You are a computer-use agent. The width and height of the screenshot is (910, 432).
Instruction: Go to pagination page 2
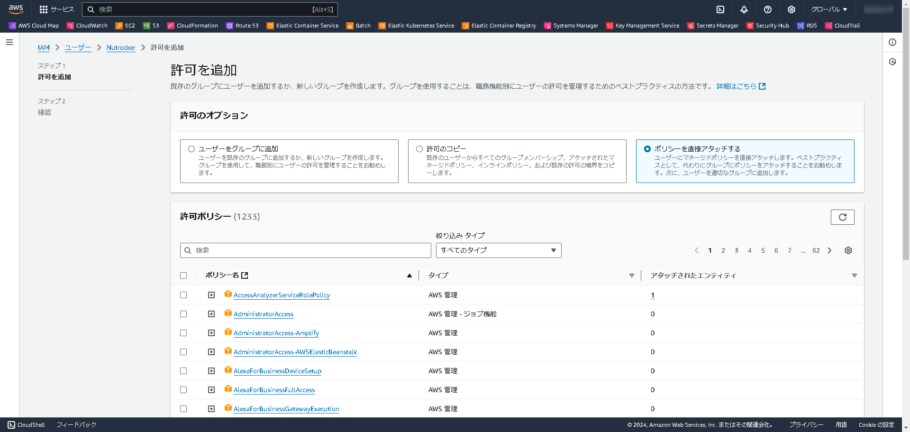click(x=723, y=250)
